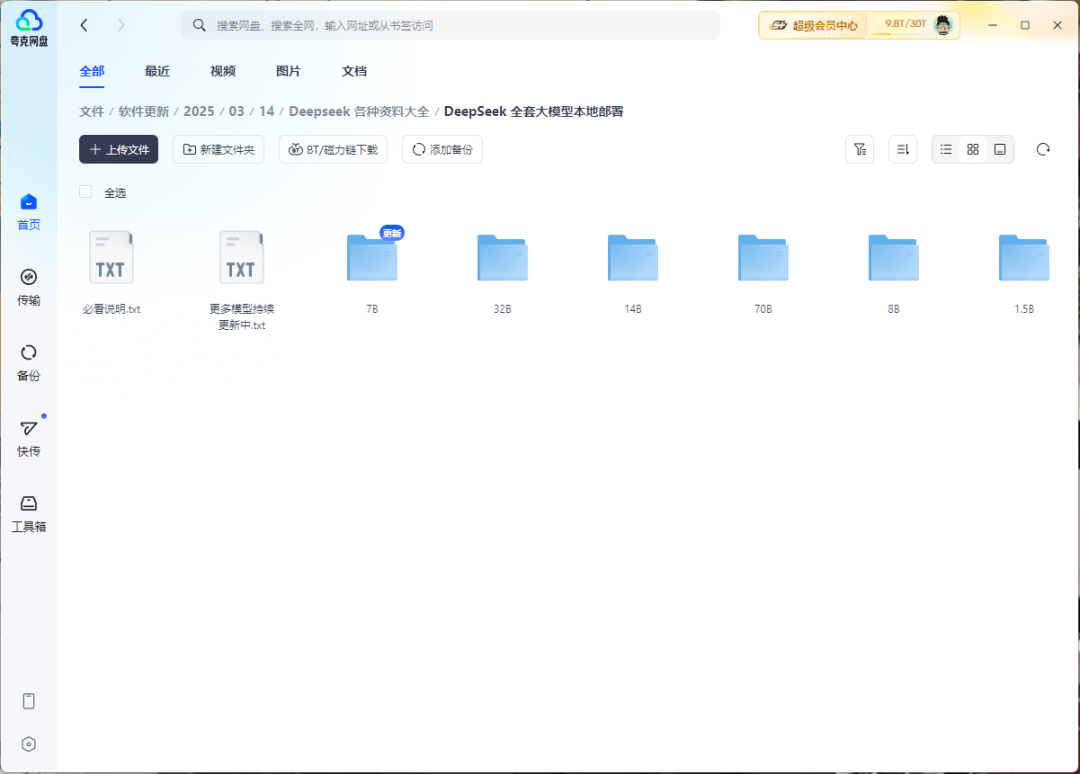Open the 超级会员中心 member center
Image resolution: width=1080 pixels, height=774 pixels.
click(813, 25)
